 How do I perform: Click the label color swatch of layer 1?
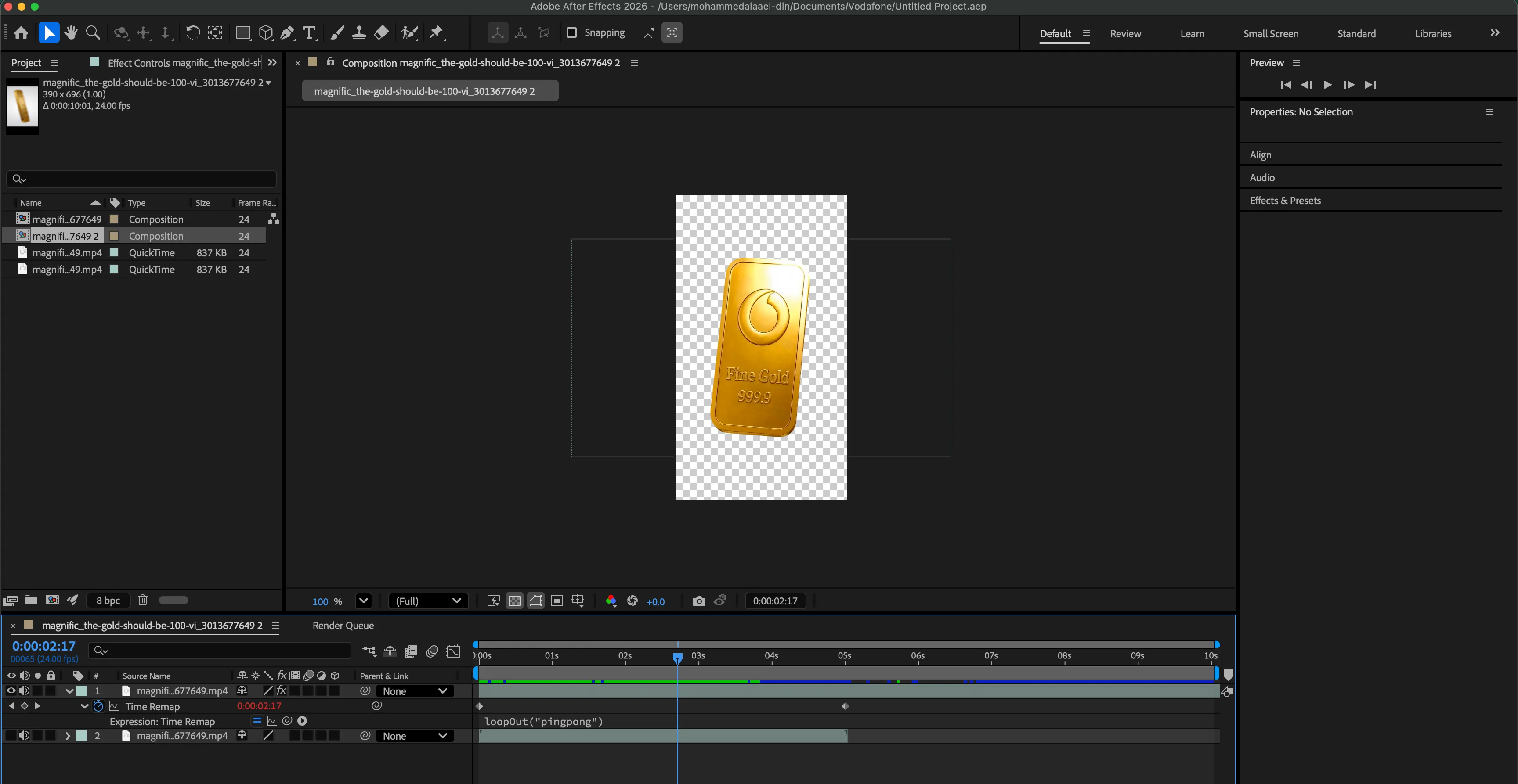click(x=82, y=691)
